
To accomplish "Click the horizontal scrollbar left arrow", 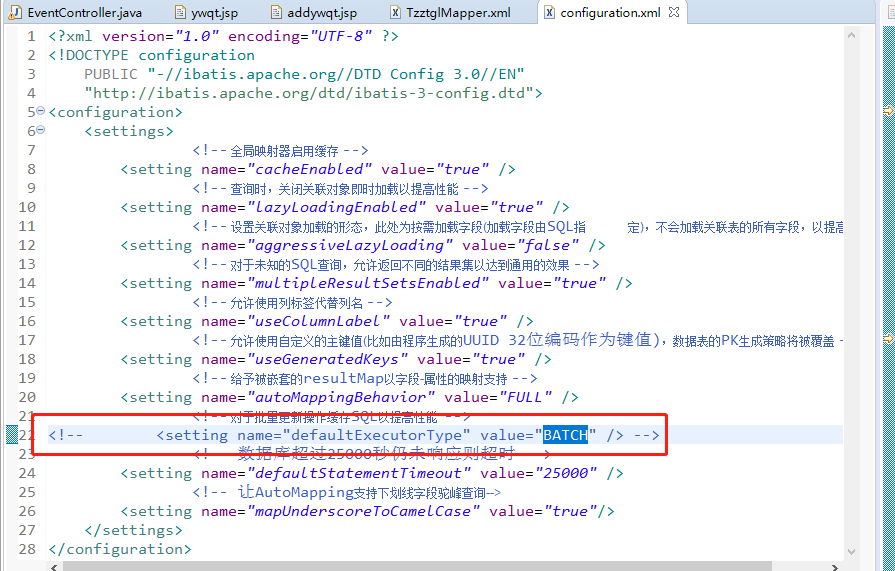I will [x=54, y=567].
